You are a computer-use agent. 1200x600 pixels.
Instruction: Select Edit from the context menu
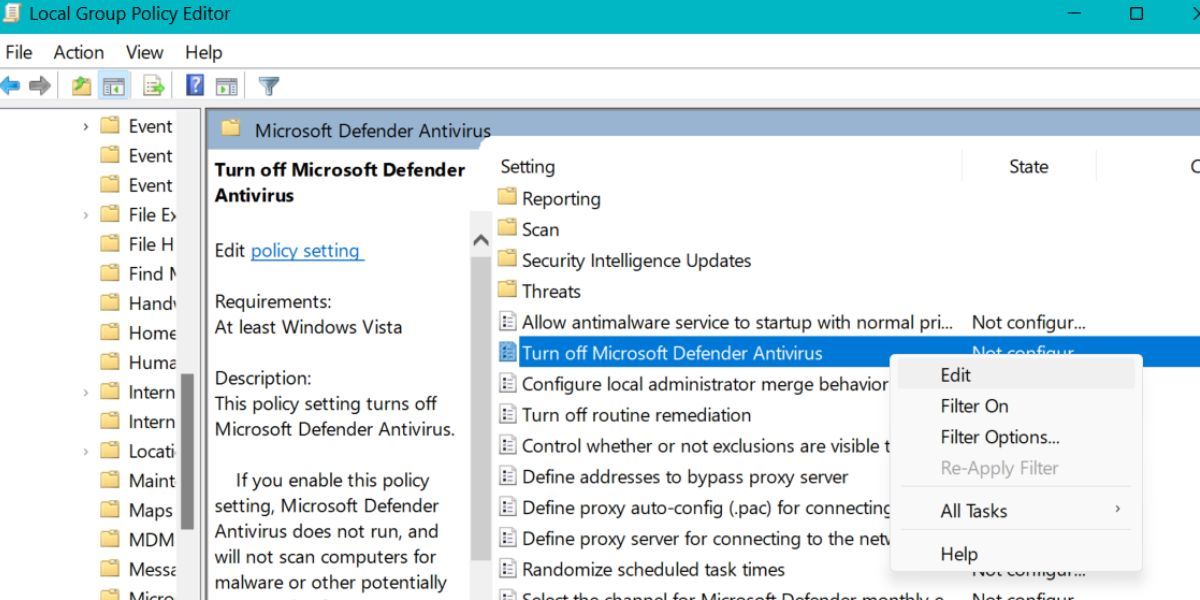pyautogui.click(x=955, y=374)
